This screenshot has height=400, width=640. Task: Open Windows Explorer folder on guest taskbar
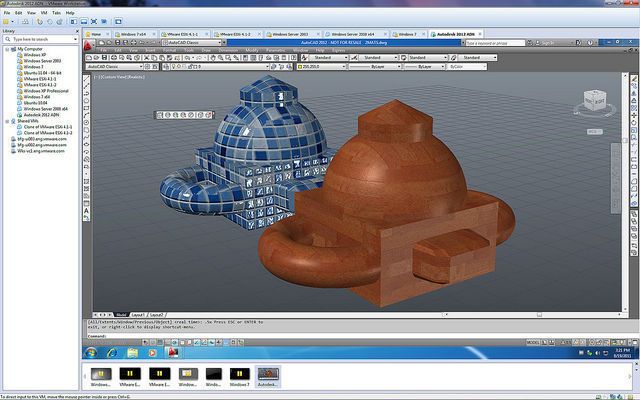click(132, 353)
